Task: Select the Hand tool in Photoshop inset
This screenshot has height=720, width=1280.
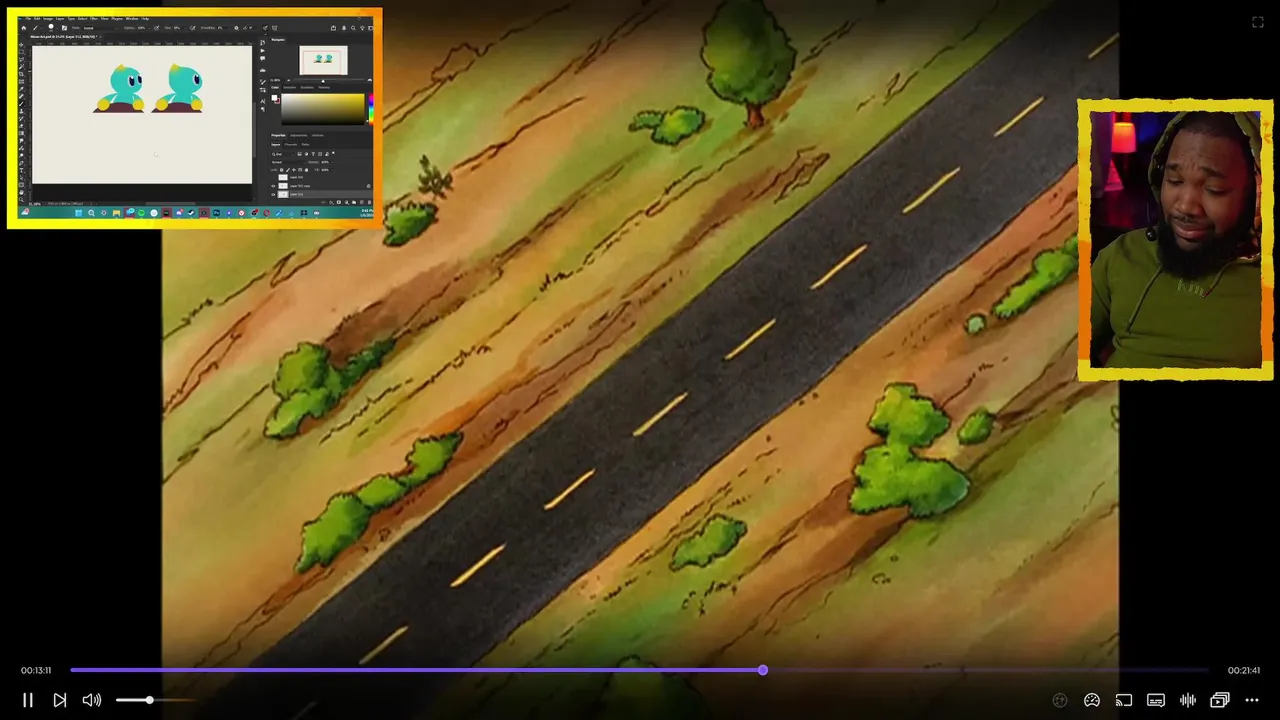Action: tap(21, 192)
